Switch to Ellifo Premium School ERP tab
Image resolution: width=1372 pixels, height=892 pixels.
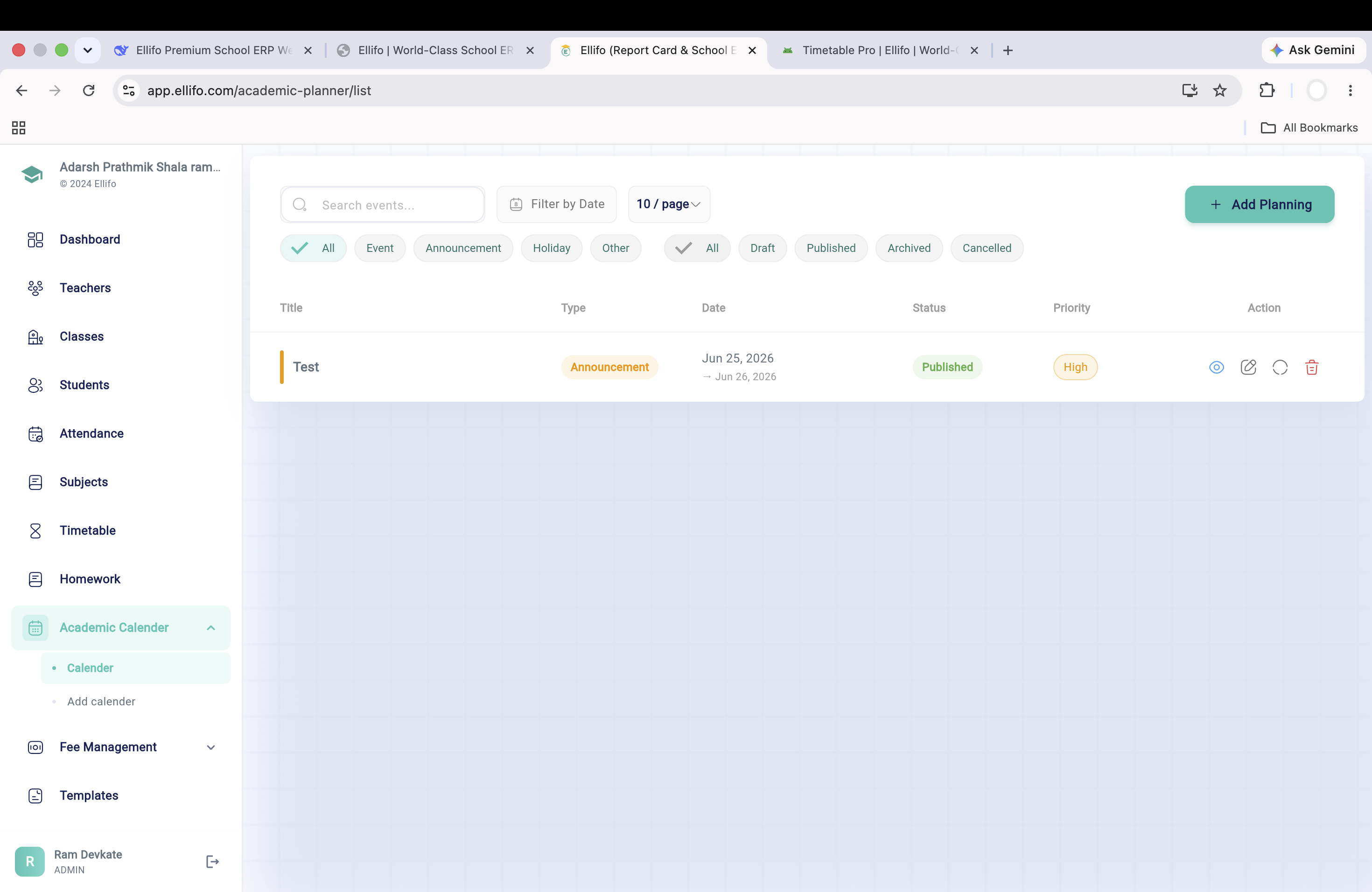213,50
